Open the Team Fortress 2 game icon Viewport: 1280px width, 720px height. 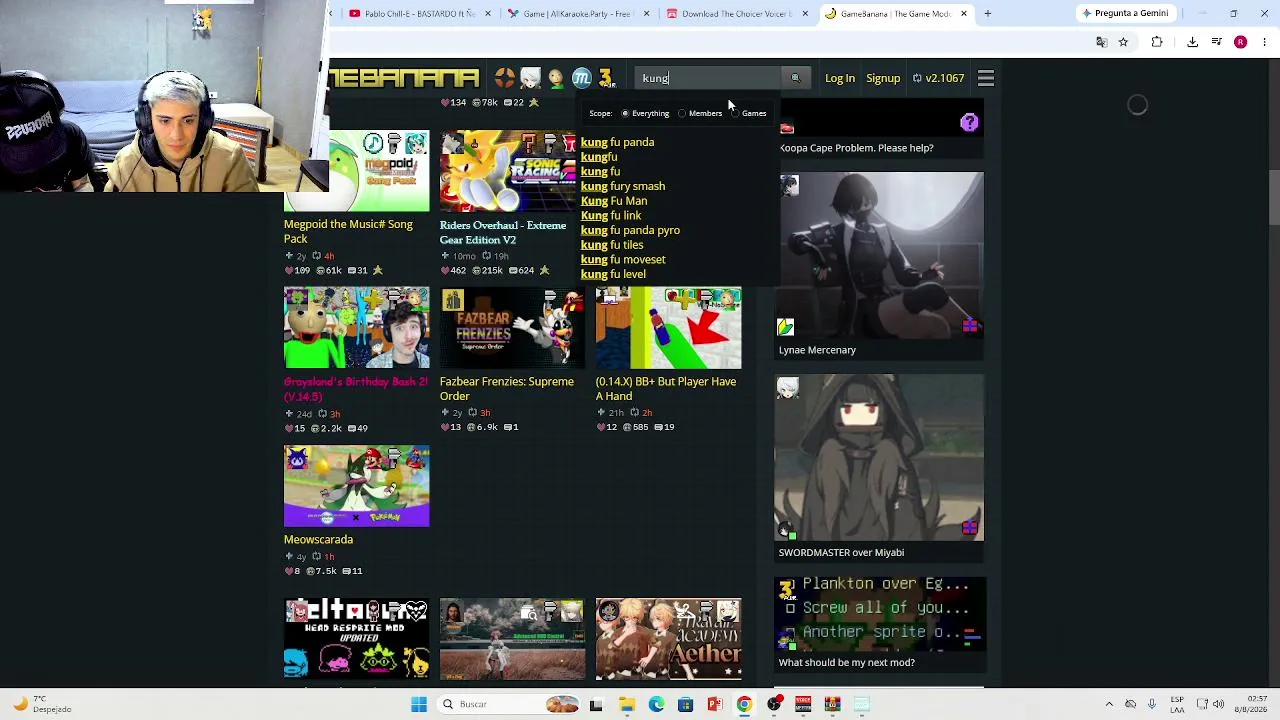click(505, 78)
